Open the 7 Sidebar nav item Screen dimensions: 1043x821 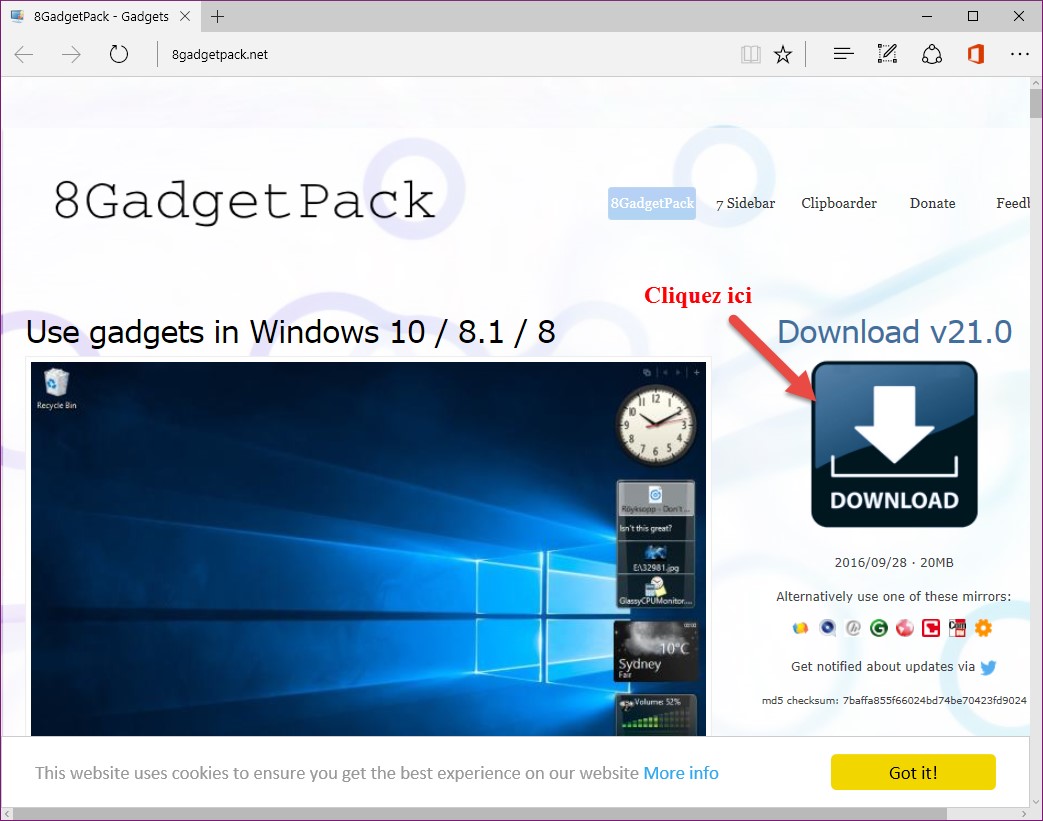tap(746, 204)
